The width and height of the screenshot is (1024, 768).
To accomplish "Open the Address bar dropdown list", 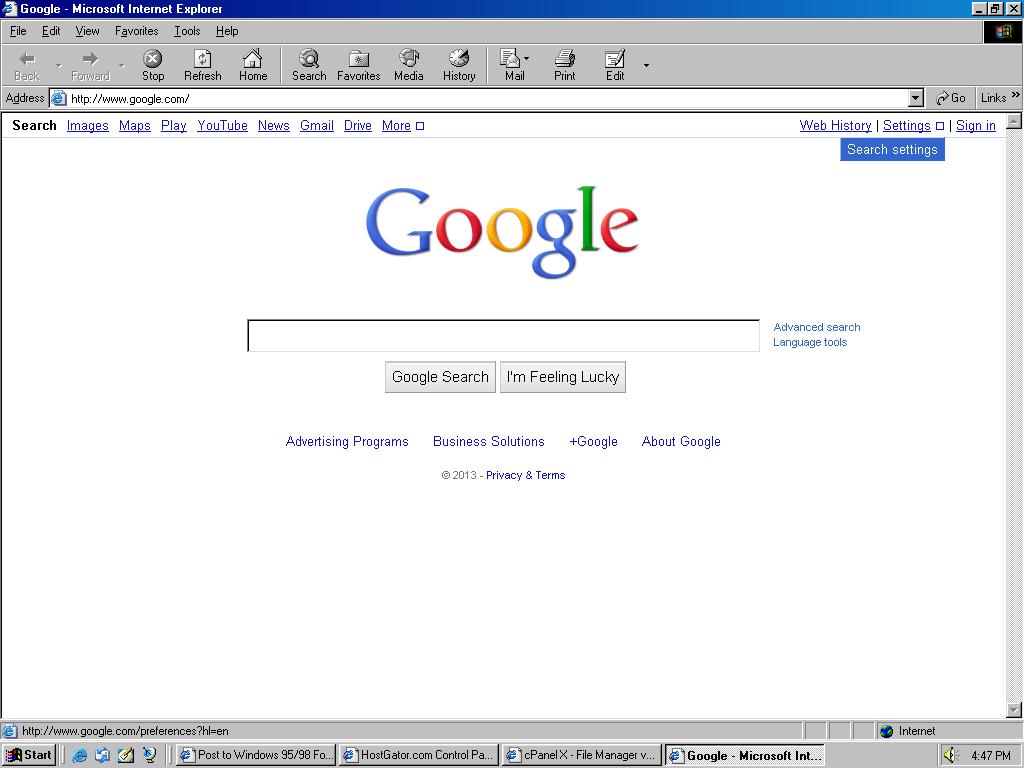I will tap(916, 99).
